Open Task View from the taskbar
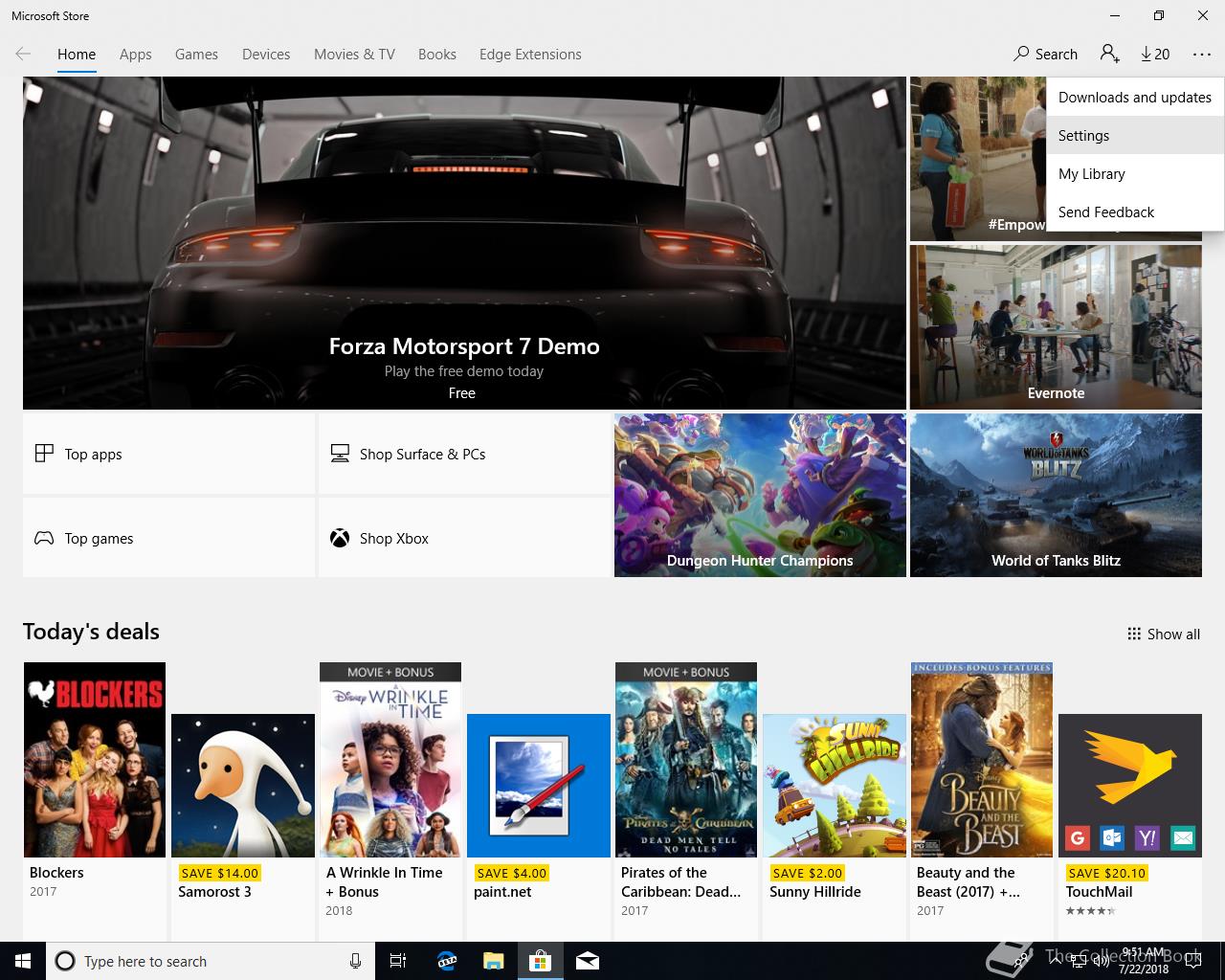Viewport: 1225px width, 980px height. pos(398,961)
